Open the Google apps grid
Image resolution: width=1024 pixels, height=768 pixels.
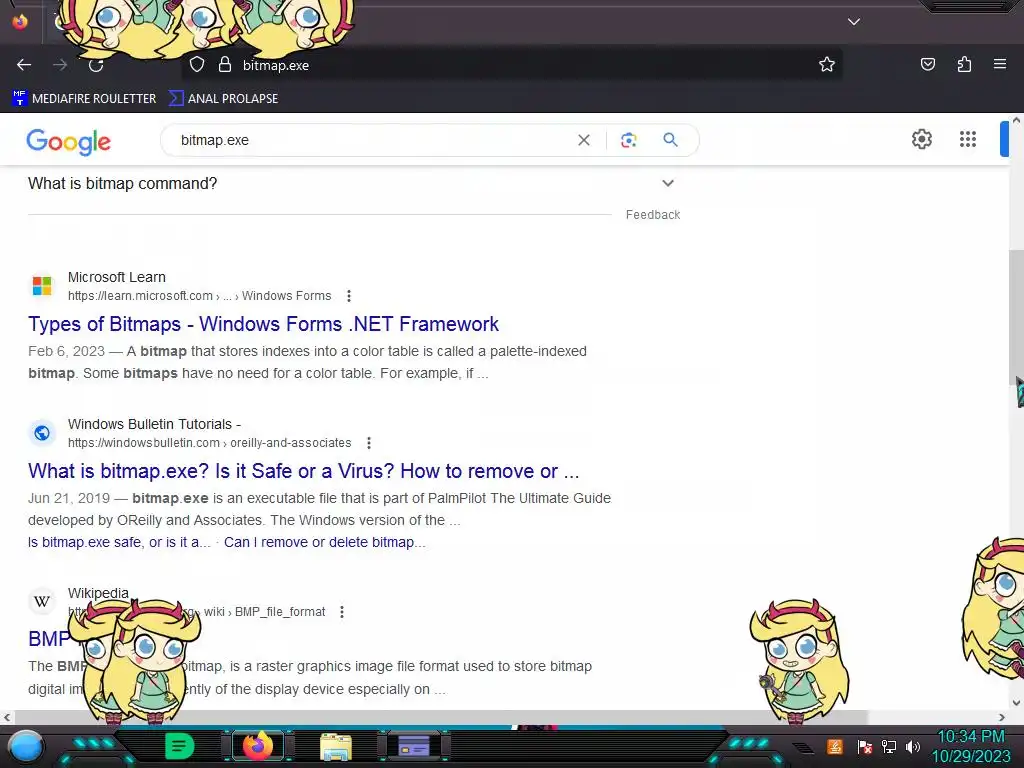click(968, 139)
